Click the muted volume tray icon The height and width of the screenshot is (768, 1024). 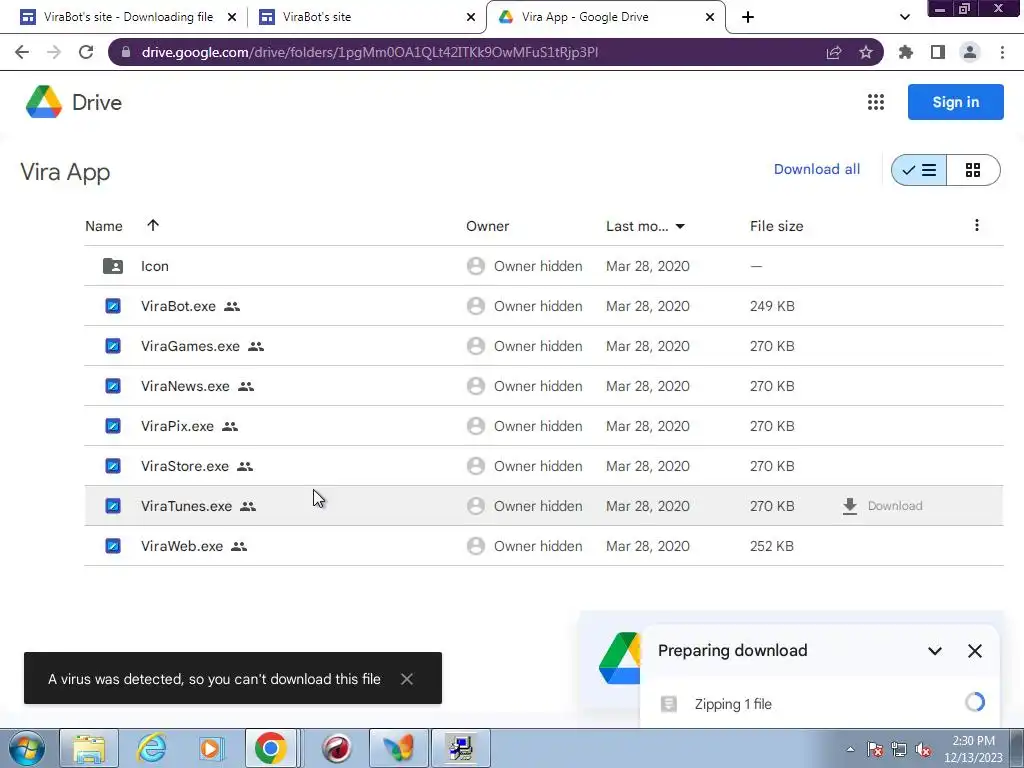tap(923, 750)
